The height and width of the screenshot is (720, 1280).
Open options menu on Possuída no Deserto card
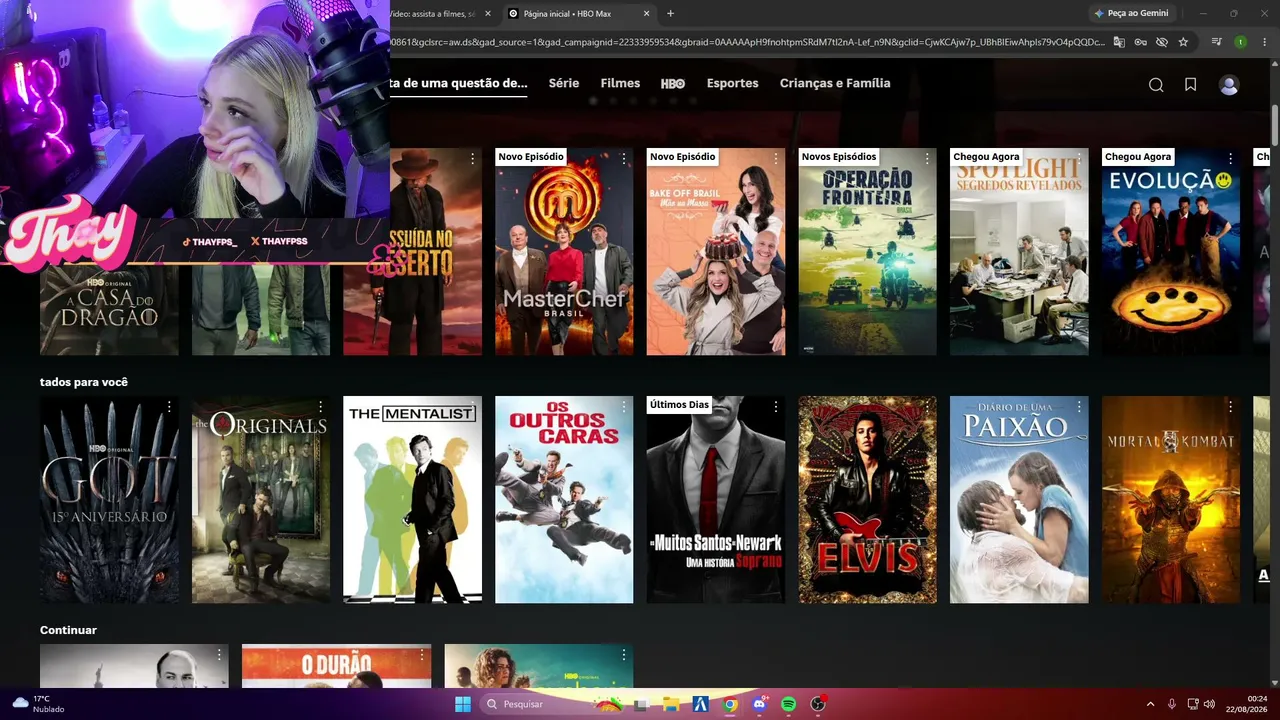click(x=472, y=159)
